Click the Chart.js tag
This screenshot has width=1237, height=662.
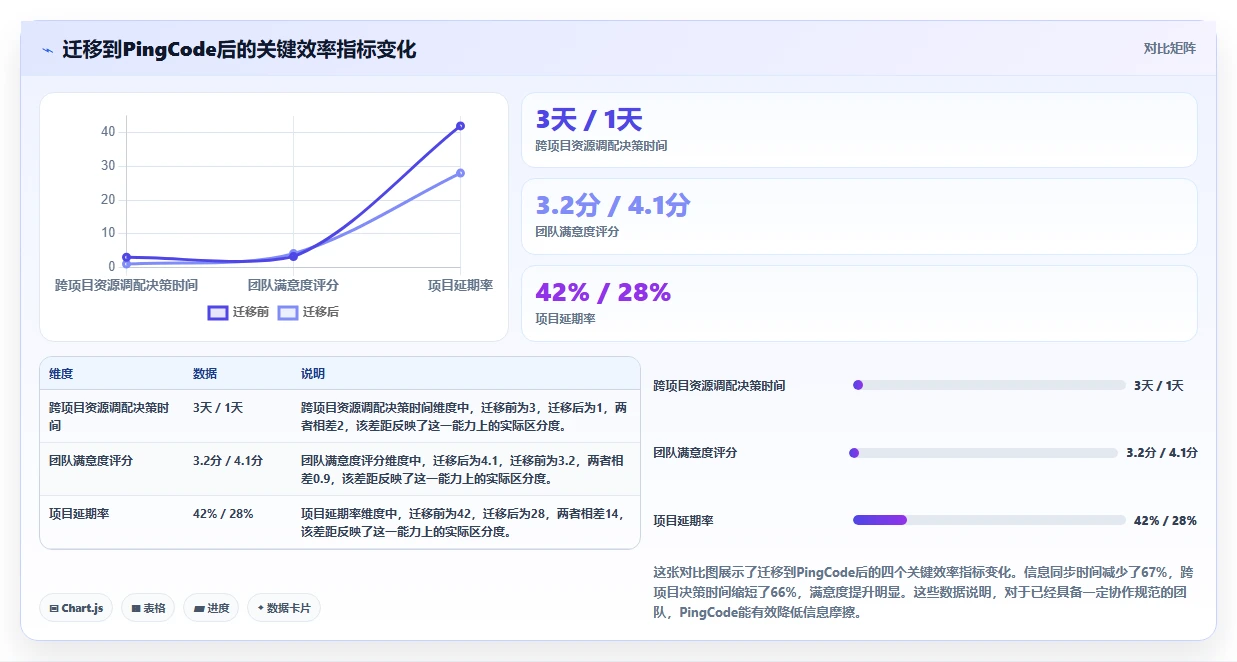pos(76,608)
